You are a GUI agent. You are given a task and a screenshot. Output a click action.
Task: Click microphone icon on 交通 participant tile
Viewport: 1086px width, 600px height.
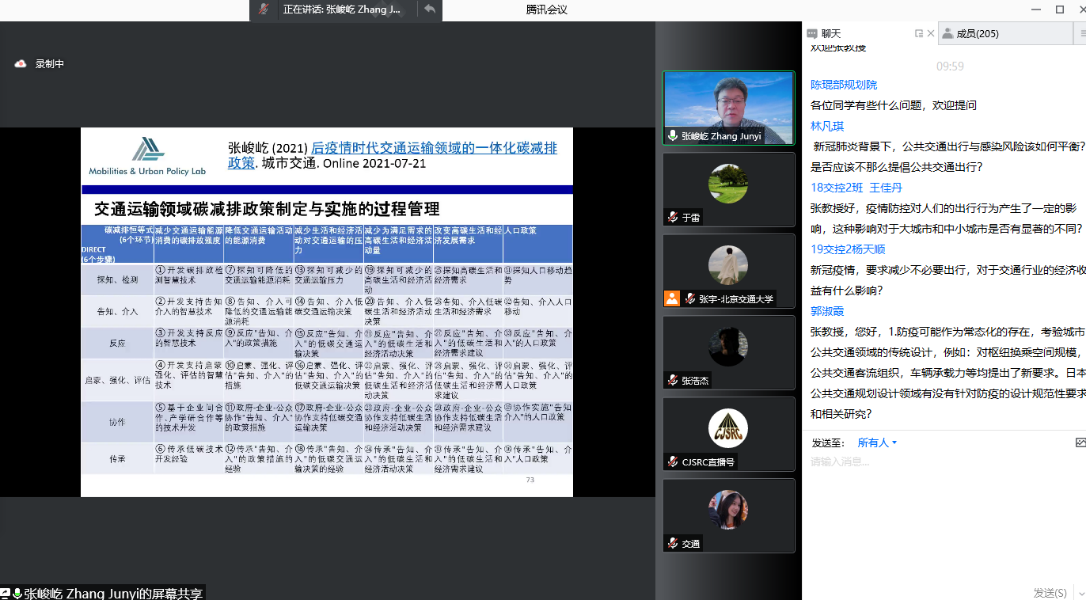click(673, 544)
